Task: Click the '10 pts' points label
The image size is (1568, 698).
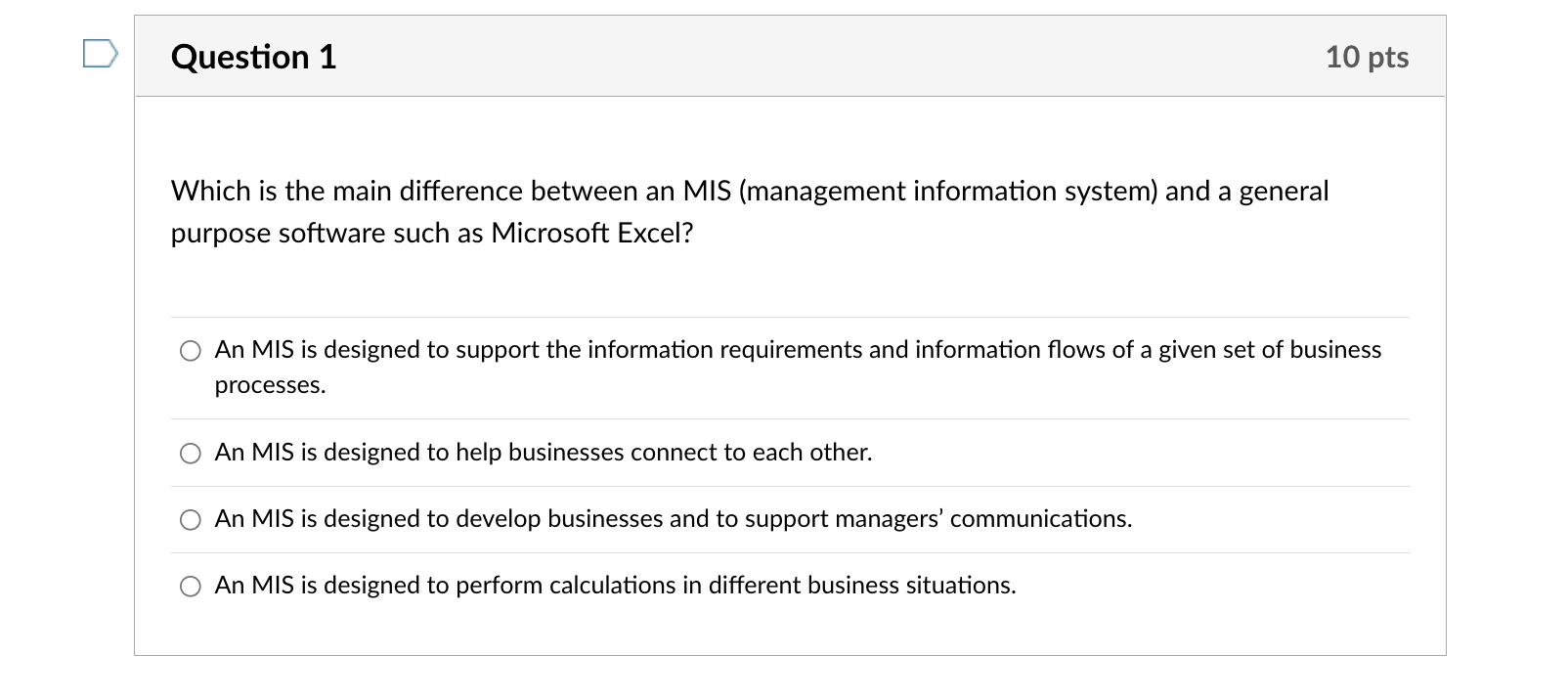Action: [1366, 57]
